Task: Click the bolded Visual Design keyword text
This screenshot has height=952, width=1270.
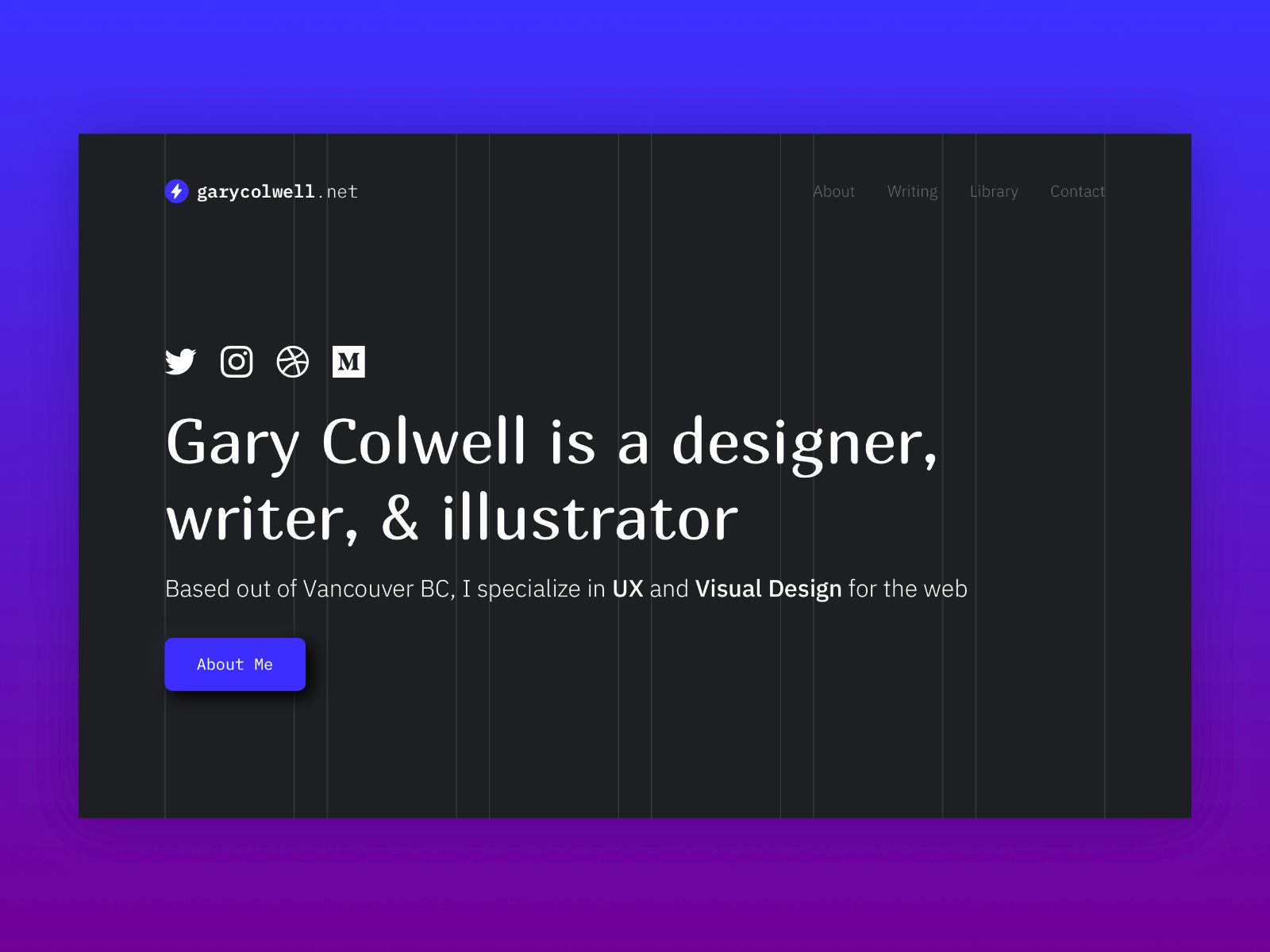Action: pyautogui.click(x=768, y=589)
